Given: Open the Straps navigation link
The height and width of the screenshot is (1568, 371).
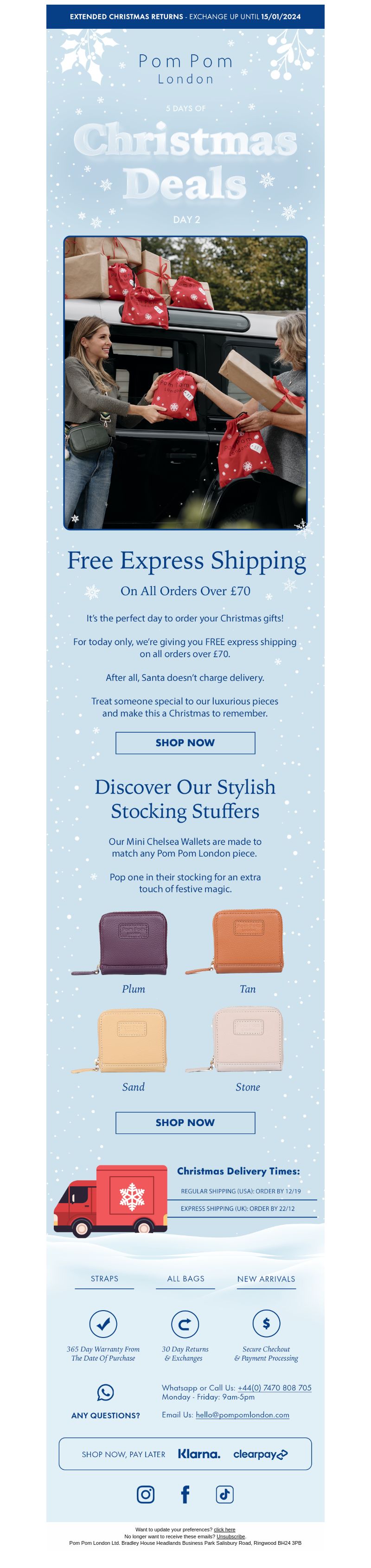Looking at the screenshot, I should (x=105, y=1278).
